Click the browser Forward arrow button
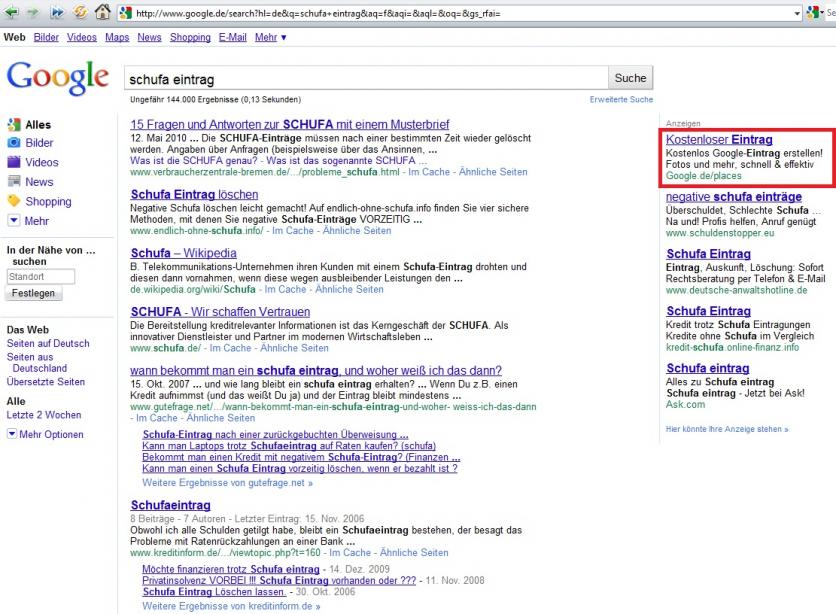Screen dimensions: 836x614 click(x=33, y=12)
